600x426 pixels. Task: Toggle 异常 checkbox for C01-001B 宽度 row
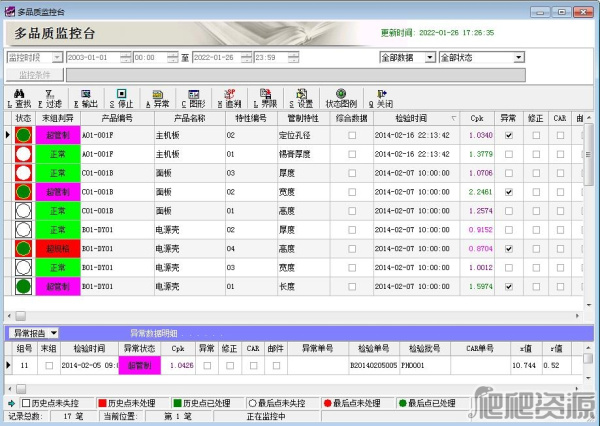pyautogui.click(x=509, y=192)
